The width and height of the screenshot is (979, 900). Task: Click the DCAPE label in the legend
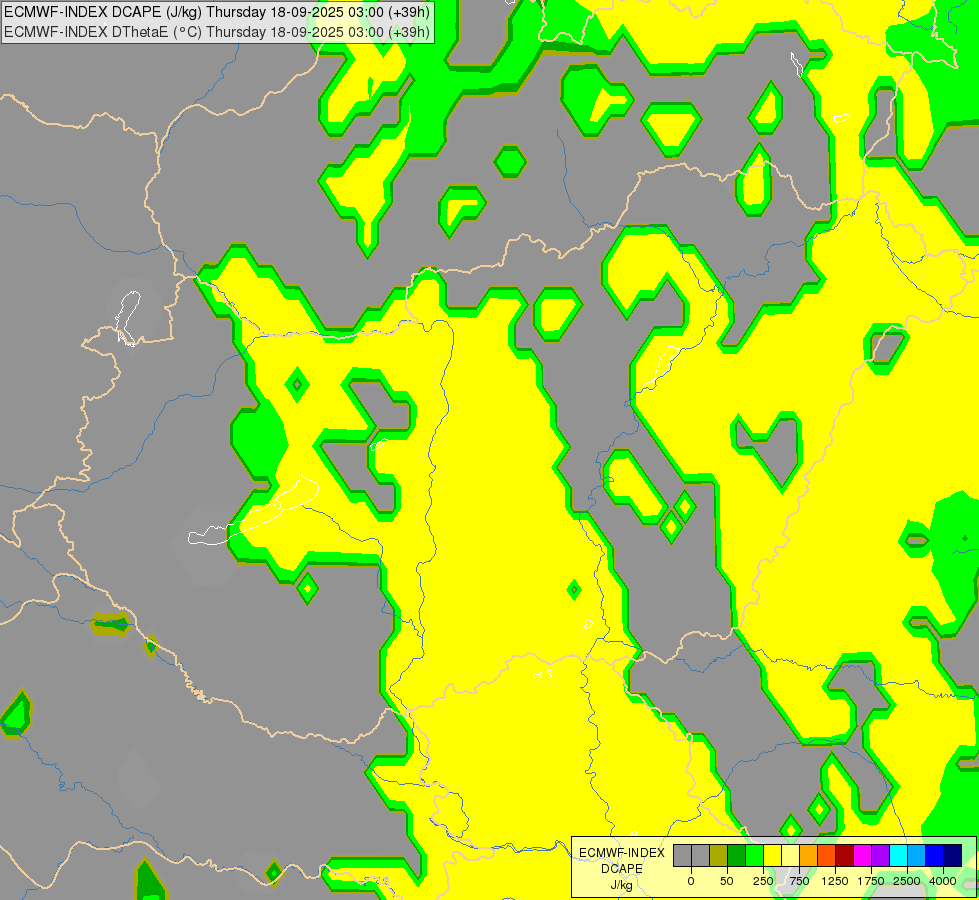point(622,869)
